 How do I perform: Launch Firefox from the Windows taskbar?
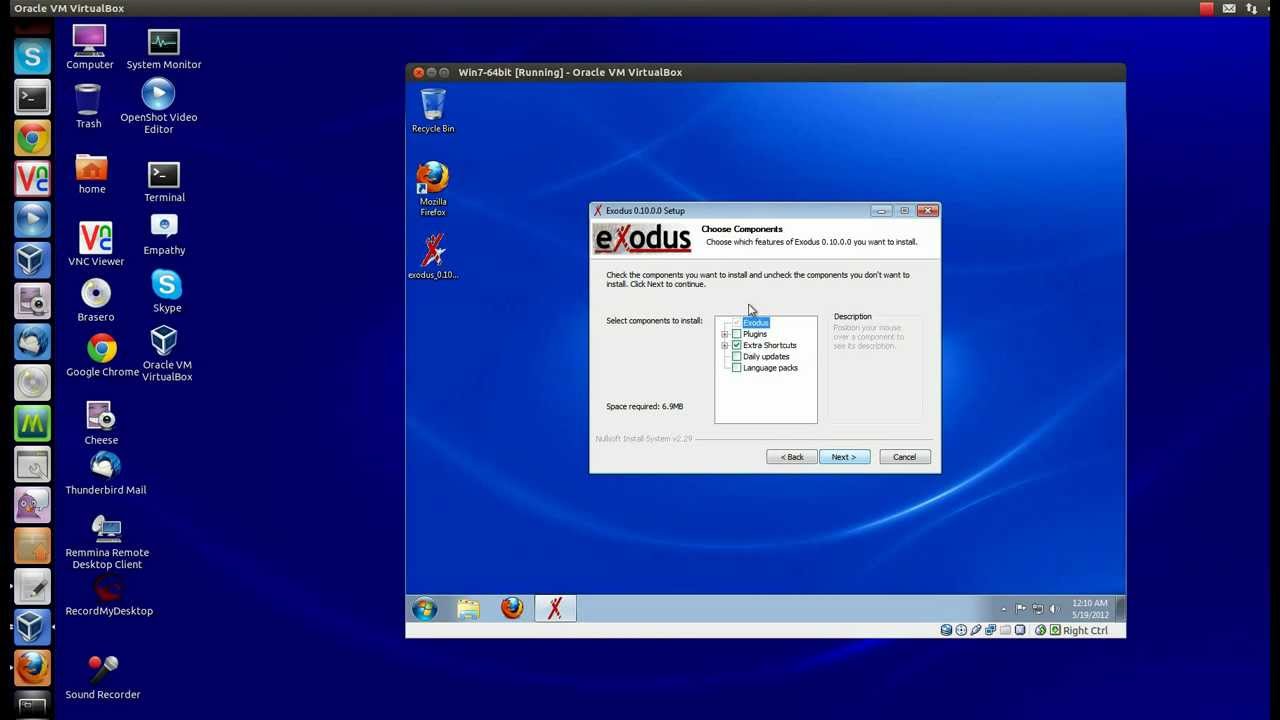tap(512, 608)
